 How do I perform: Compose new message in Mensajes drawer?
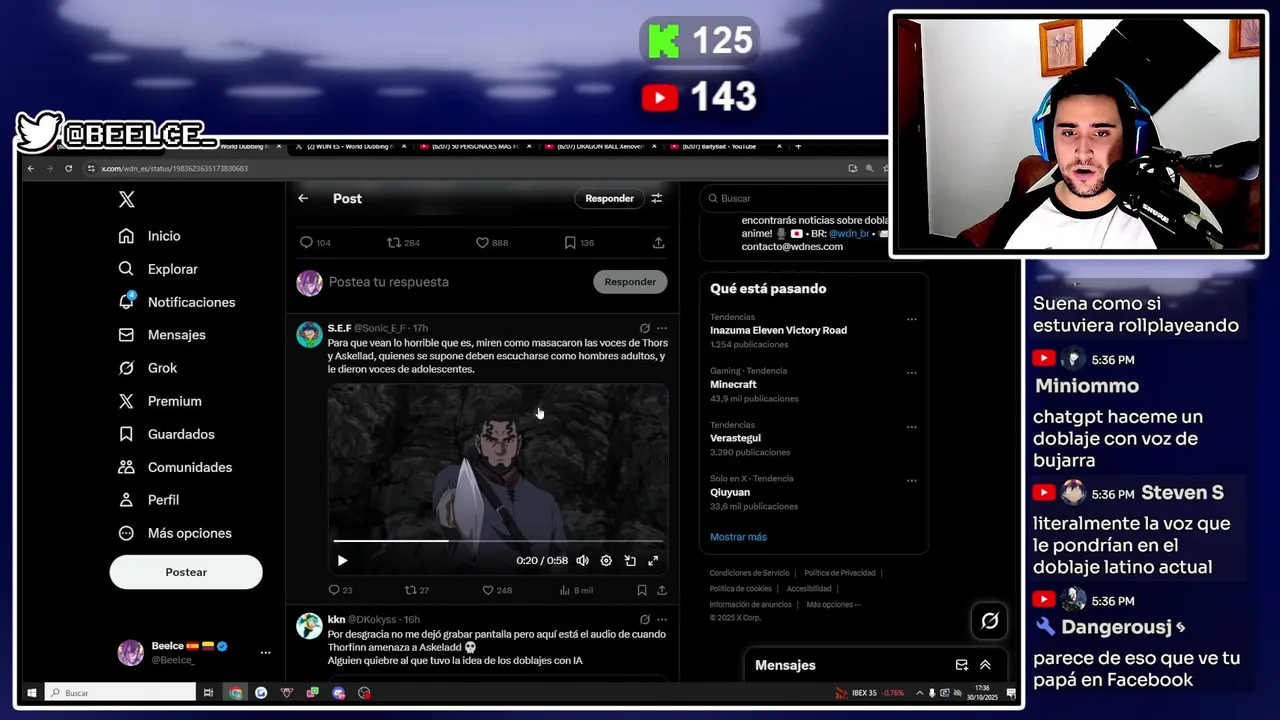(962, 665)
